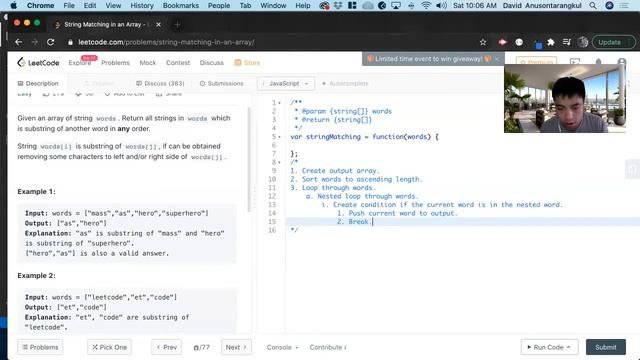
Task: Open the JavaScript language dropdown
Action: (x=286, y=83)
